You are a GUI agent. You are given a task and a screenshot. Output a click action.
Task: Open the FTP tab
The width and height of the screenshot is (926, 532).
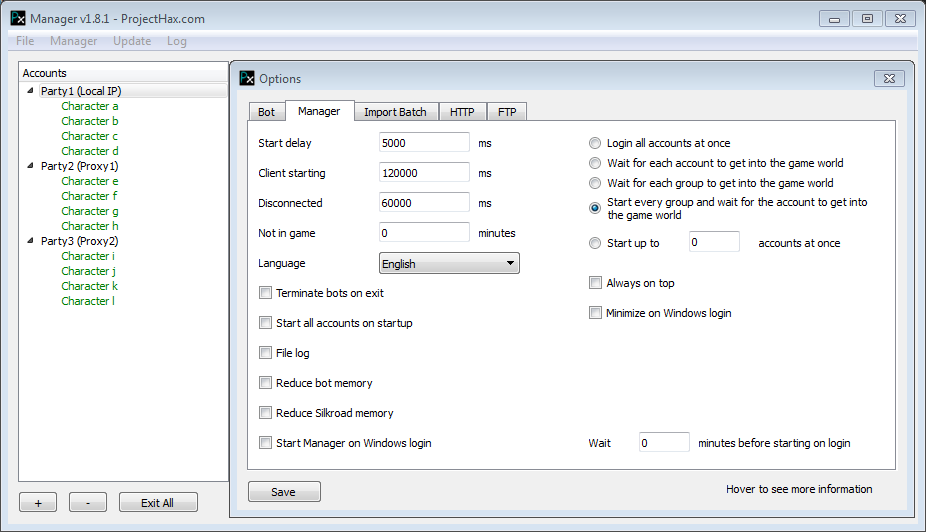[507, 112]
